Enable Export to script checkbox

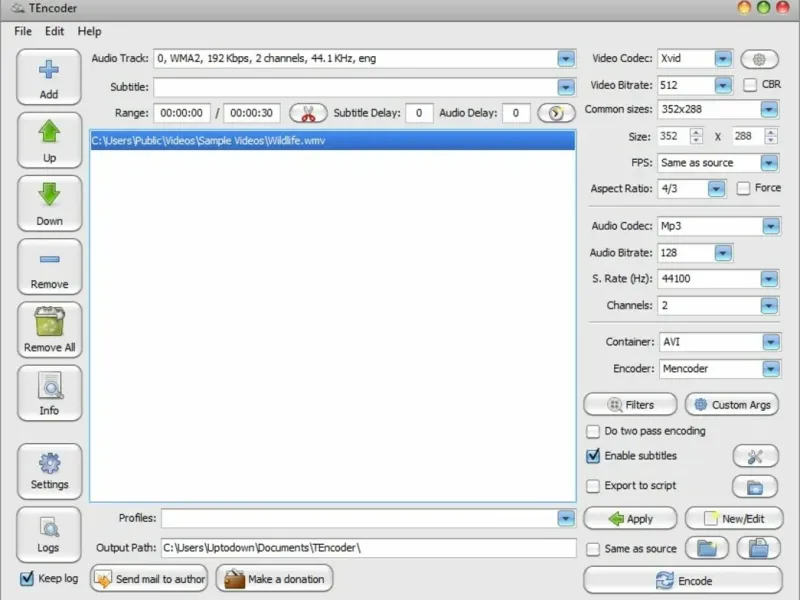pyautogui.click(x=593, y=486)
